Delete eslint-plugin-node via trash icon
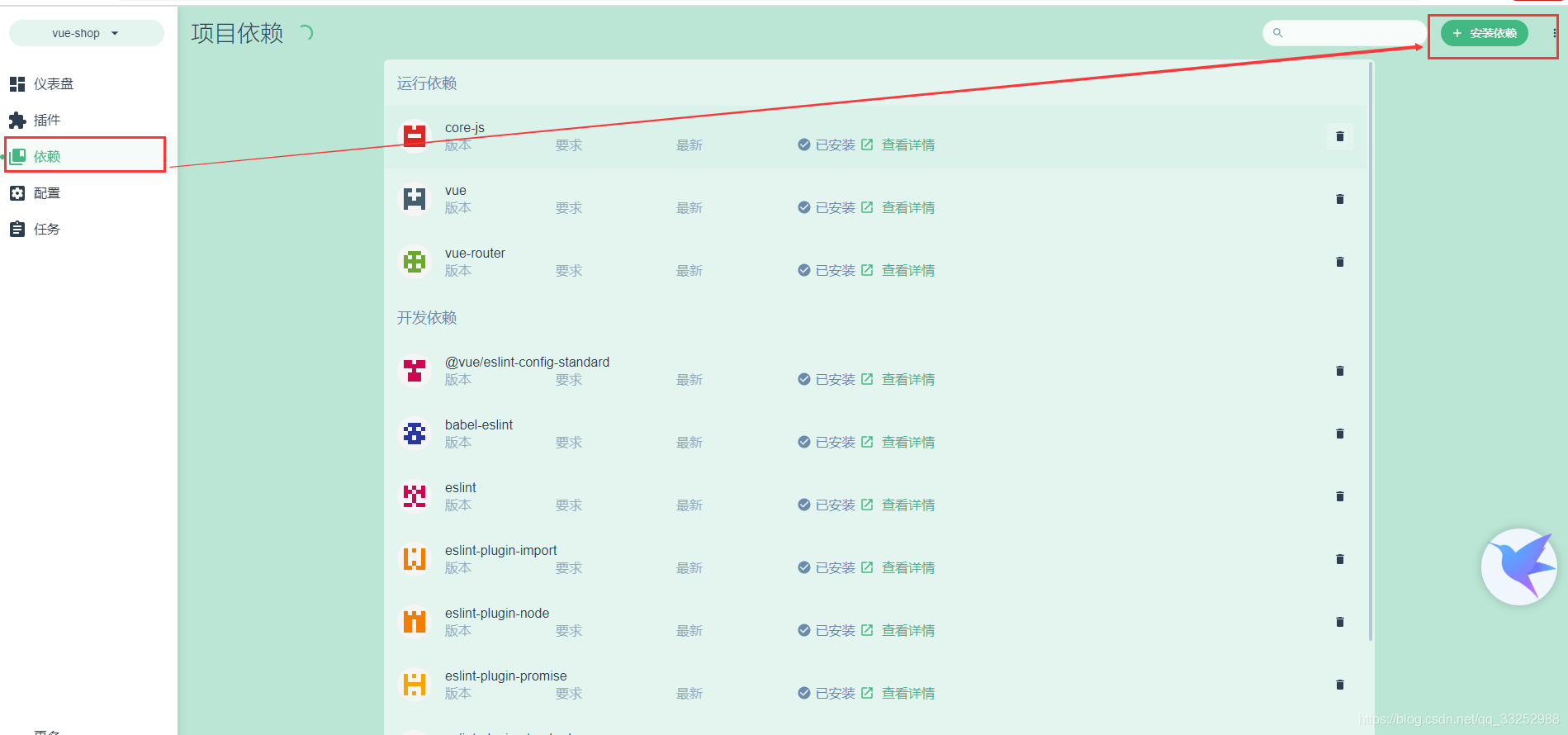The height and width of the screenshot is (735, 1568). click(1339, 622)
